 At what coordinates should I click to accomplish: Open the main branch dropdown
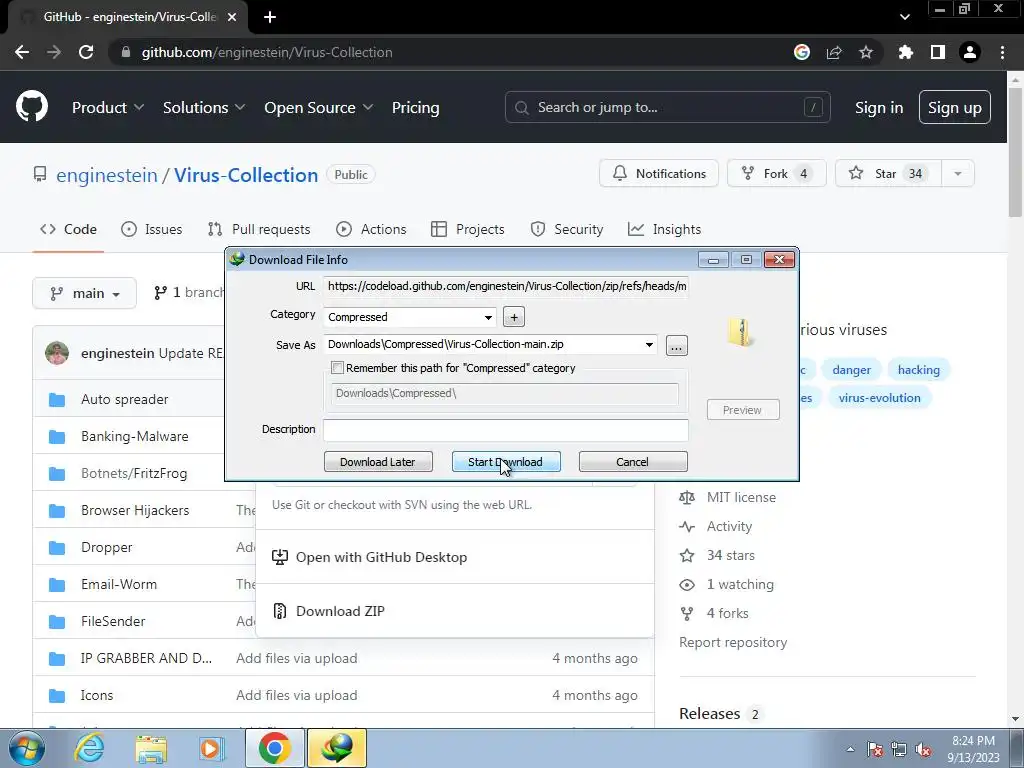(x=84, y=293)
